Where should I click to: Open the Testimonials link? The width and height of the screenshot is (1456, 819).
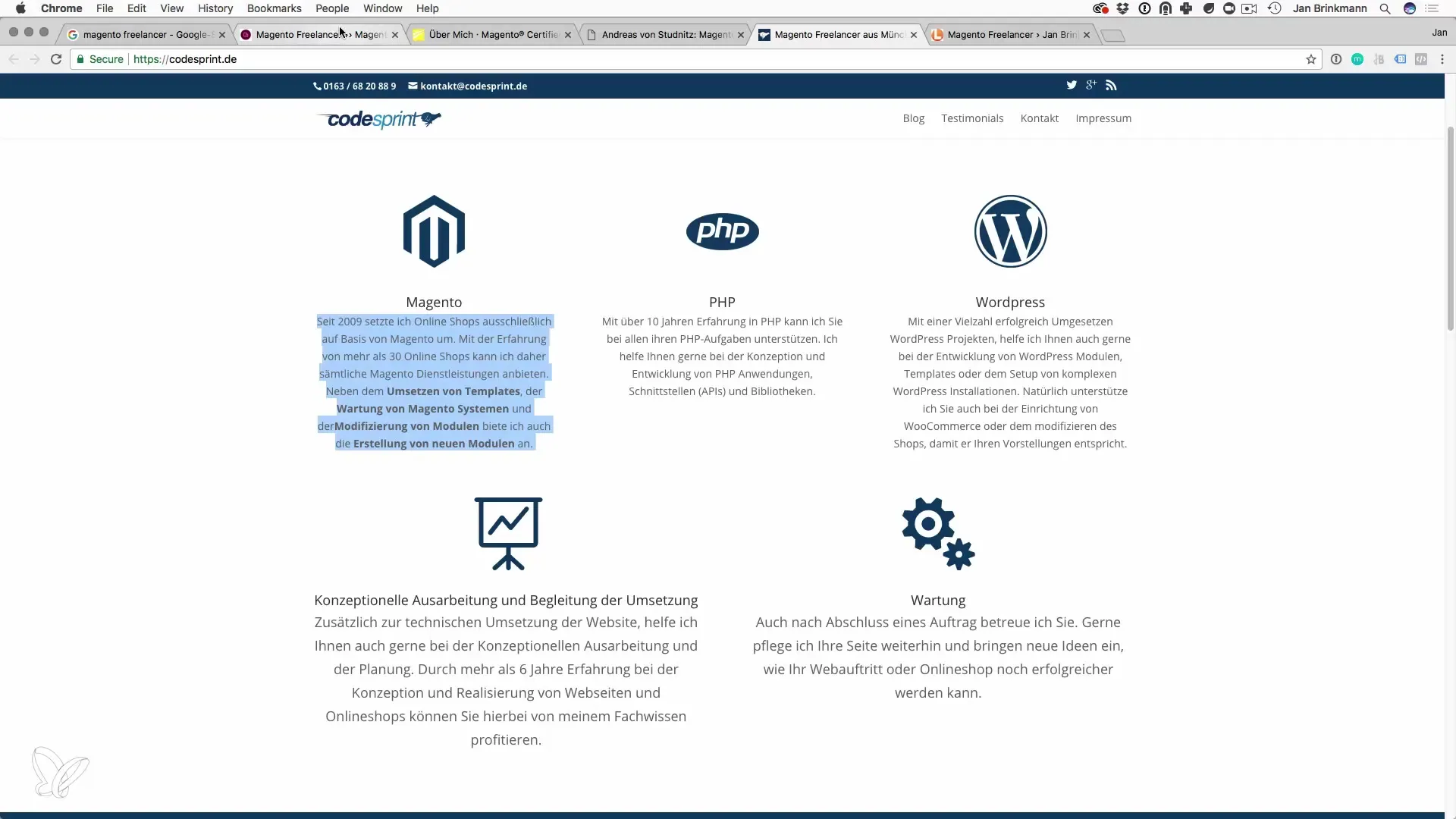[972, 118]
